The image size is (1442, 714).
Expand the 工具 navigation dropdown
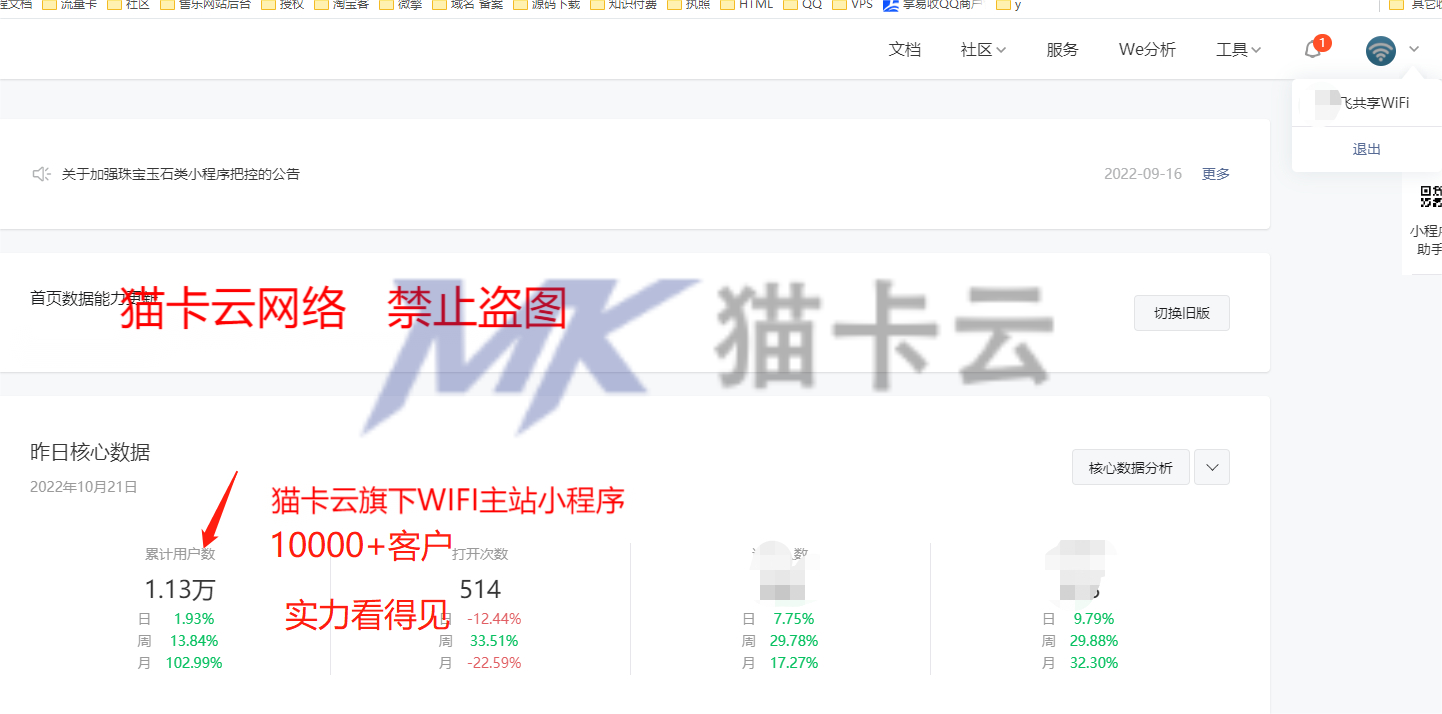click(x=1238, y=49)
